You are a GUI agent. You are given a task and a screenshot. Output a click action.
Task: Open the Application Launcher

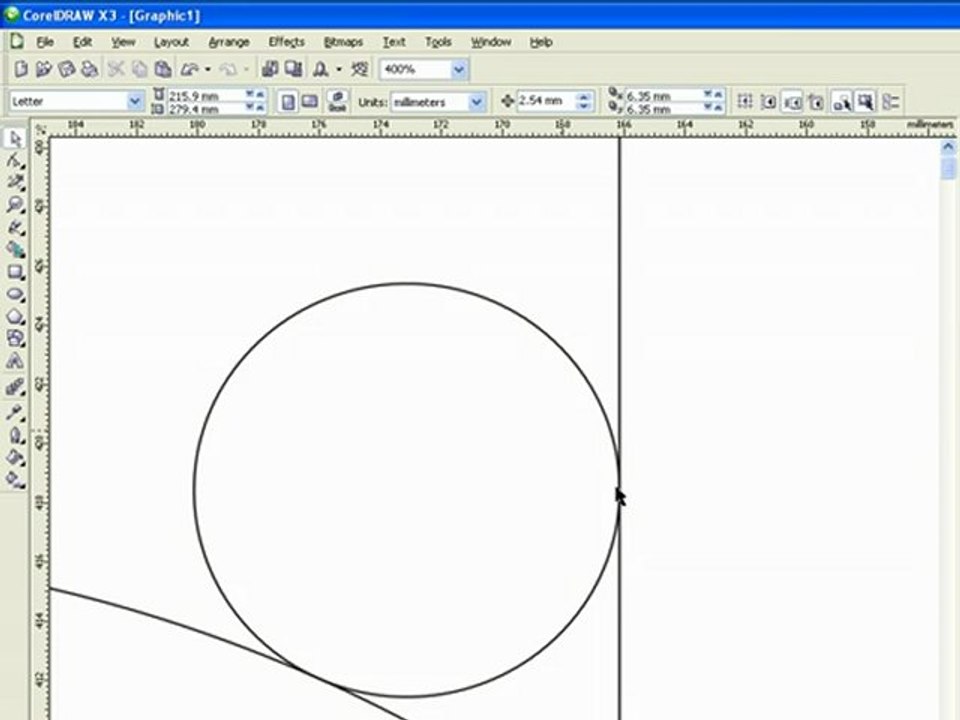(320, 69)
